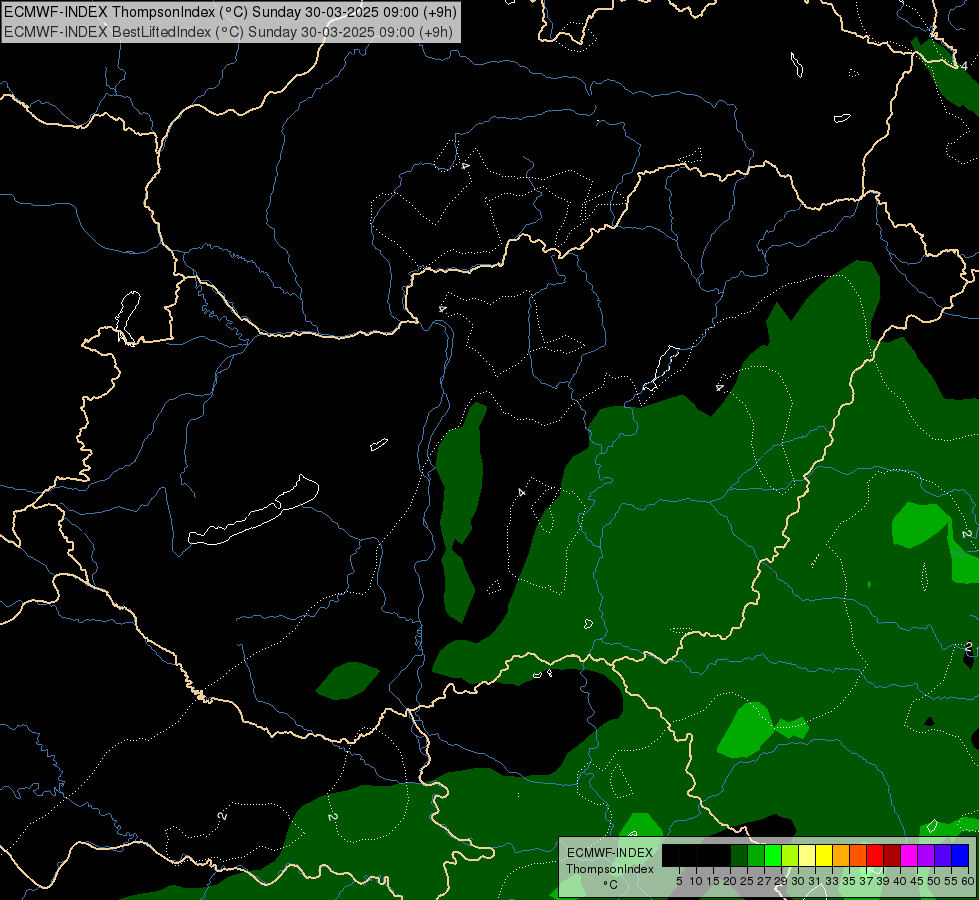Click the legend tick label 15
979x900 pixels.
click(713, 881)
